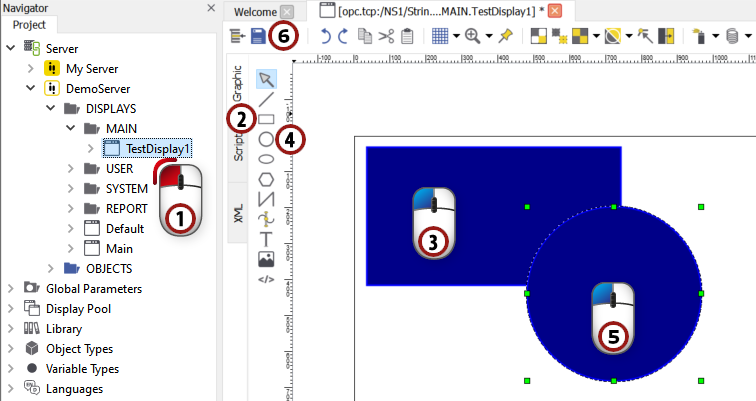Select the REPORT folder

tap(126, 209)
